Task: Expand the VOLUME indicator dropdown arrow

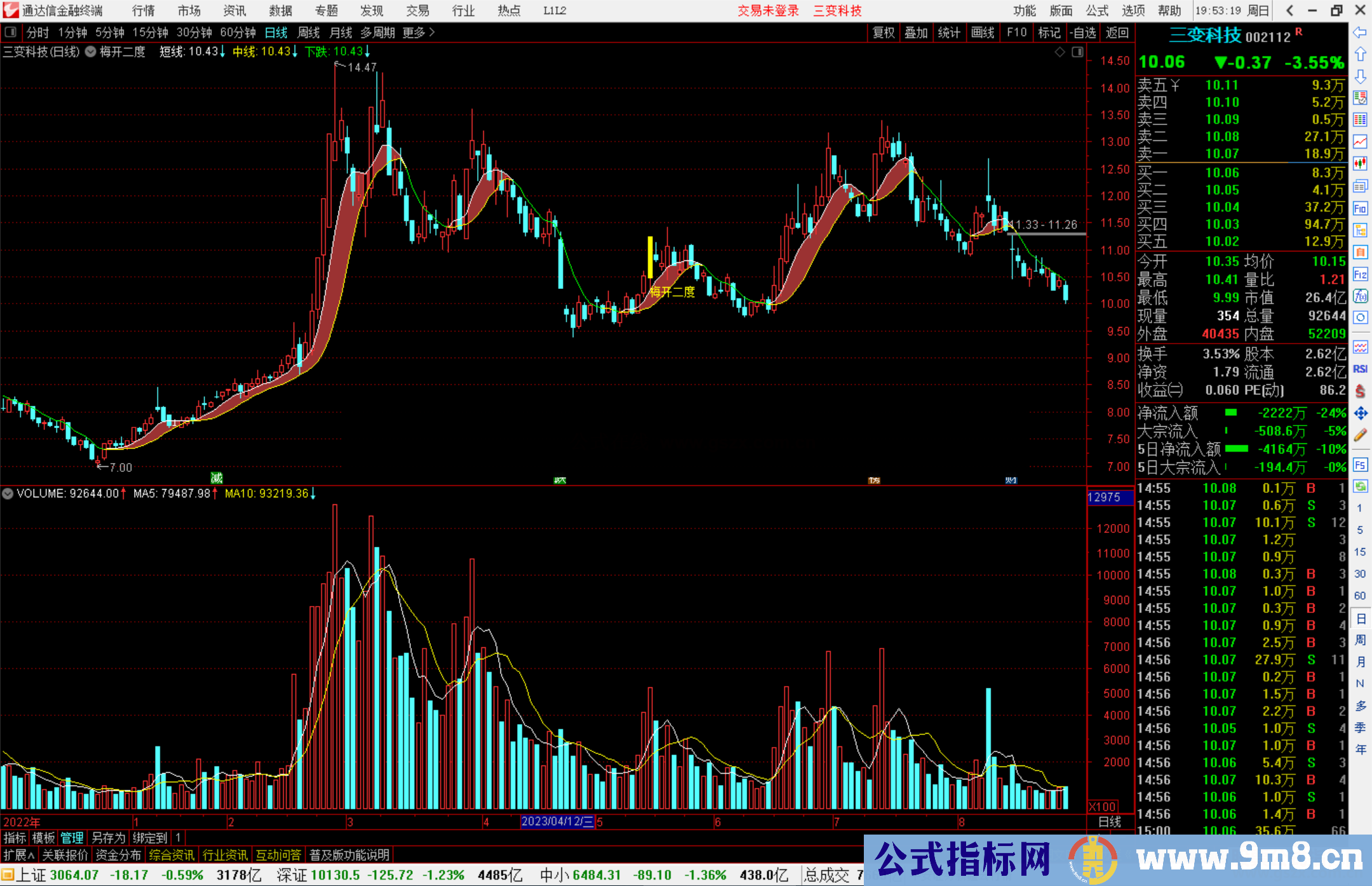Action: 8,493
